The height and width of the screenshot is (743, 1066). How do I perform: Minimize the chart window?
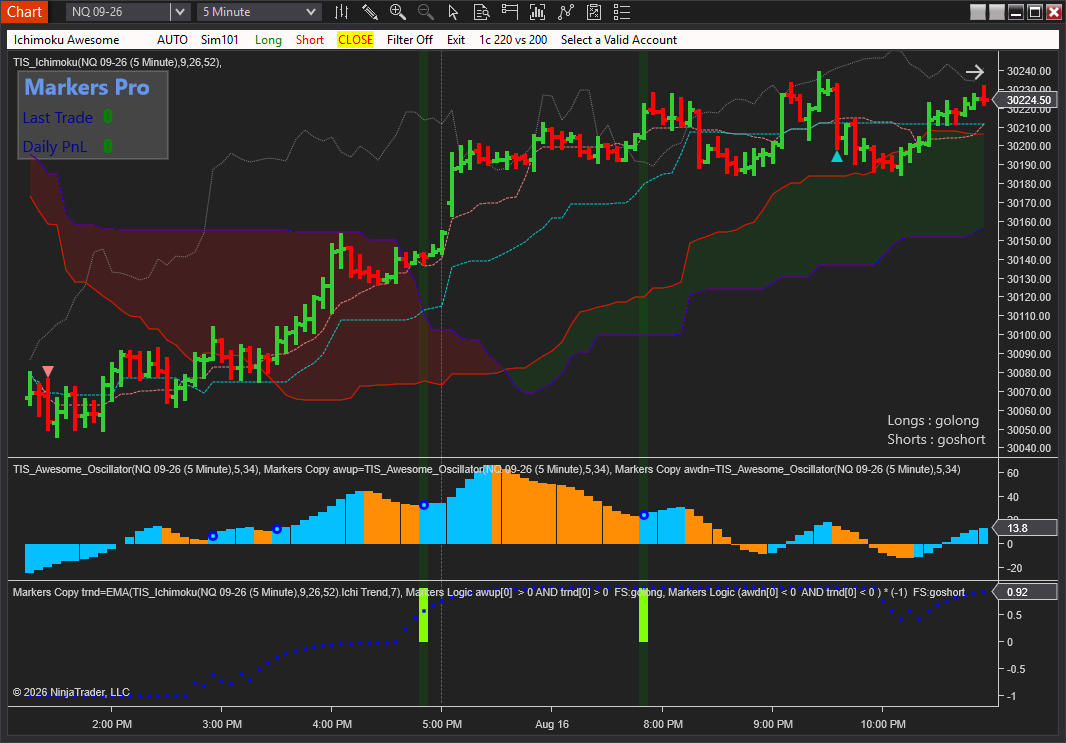pyautogui.click(x=1016, y=12)
